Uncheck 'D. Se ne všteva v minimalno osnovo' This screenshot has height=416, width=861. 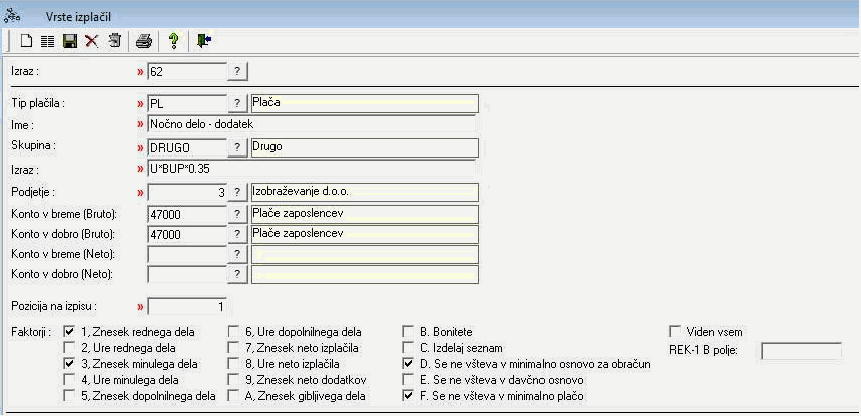[x=408, y=363]
